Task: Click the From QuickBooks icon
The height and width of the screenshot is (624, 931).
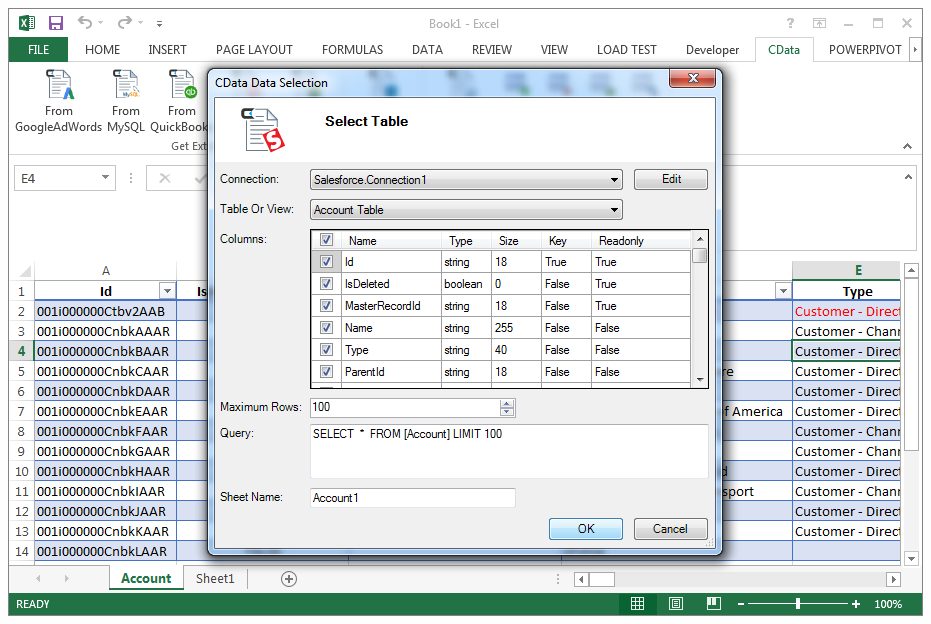Action: (x=182, y=84)
